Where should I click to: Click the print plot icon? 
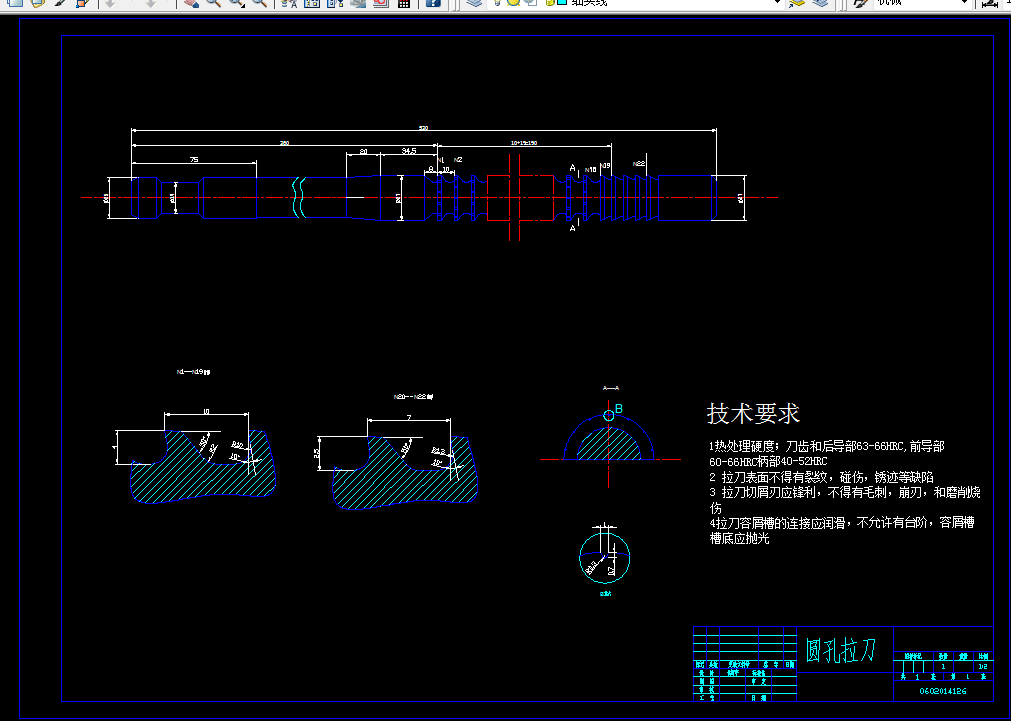click(x=58, y=4)
